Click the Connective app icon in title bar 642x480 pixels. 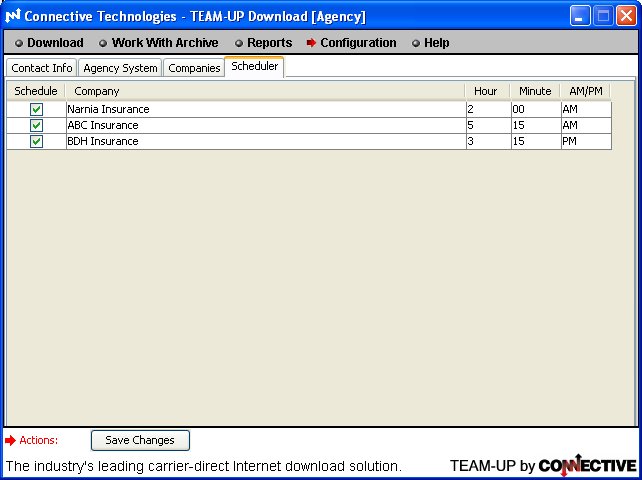tap(13, 16)
